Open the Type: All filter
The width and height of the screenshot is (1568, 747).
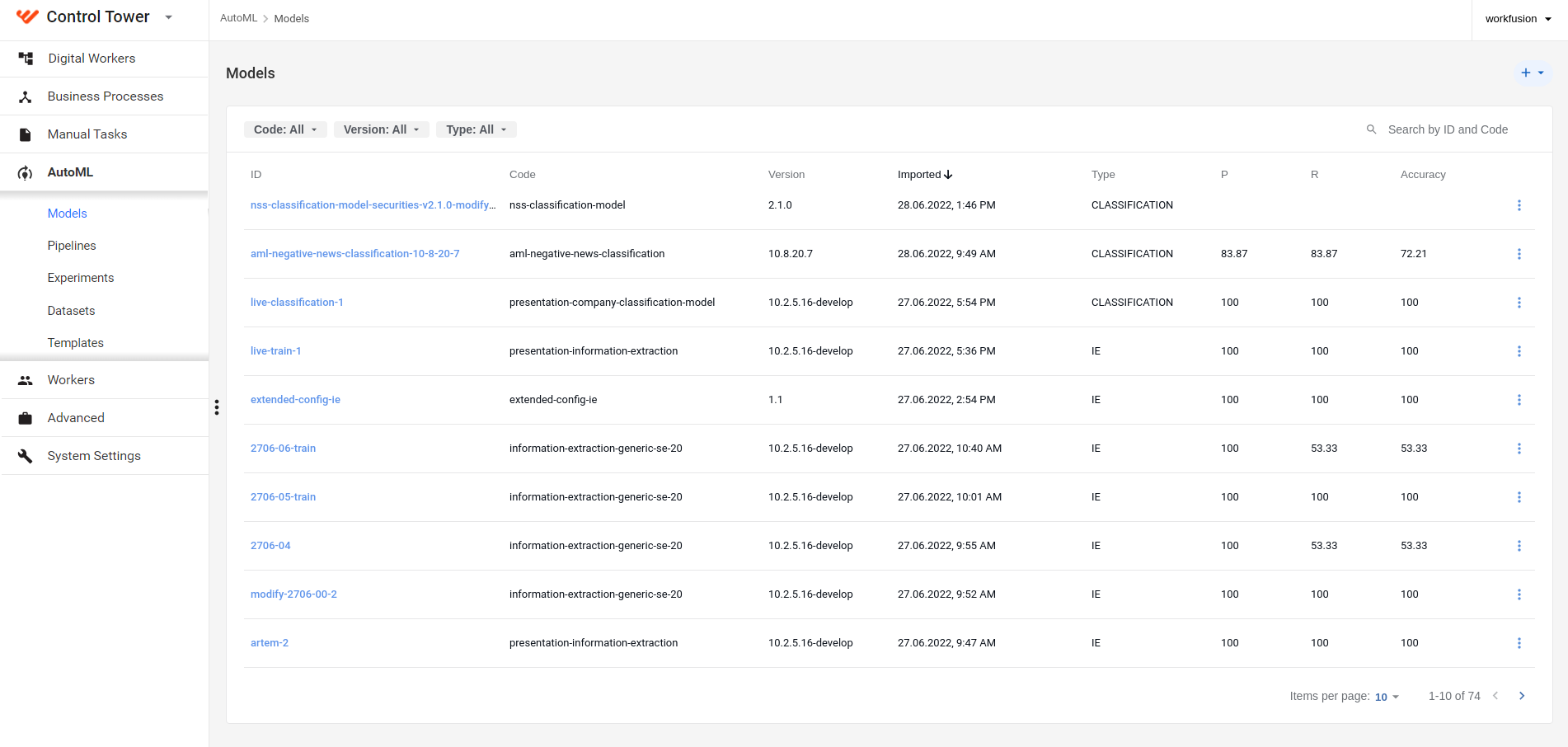[477, 129]
